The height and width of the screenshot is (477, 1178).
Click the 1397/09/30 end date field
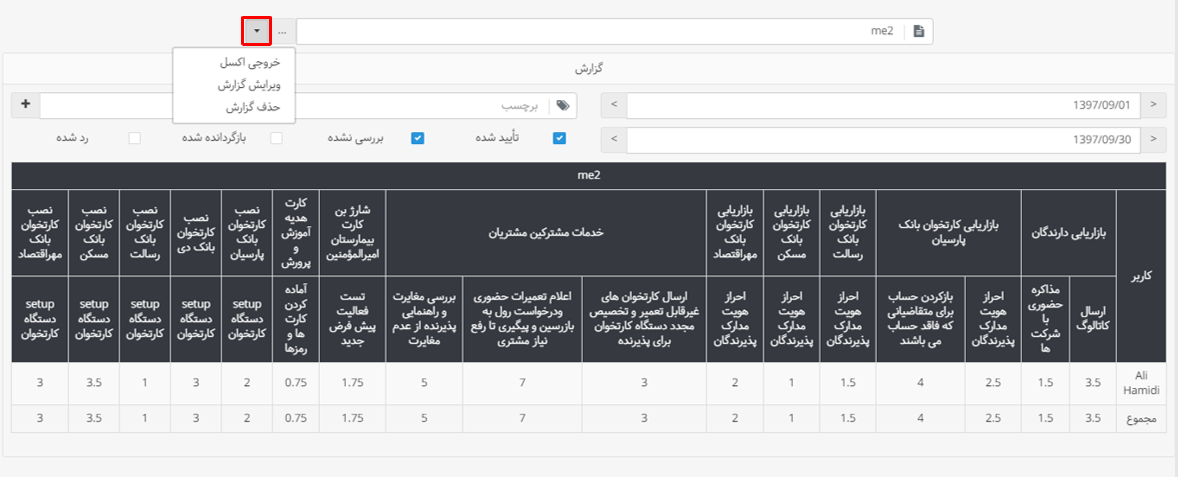click(x=883, y=140)
